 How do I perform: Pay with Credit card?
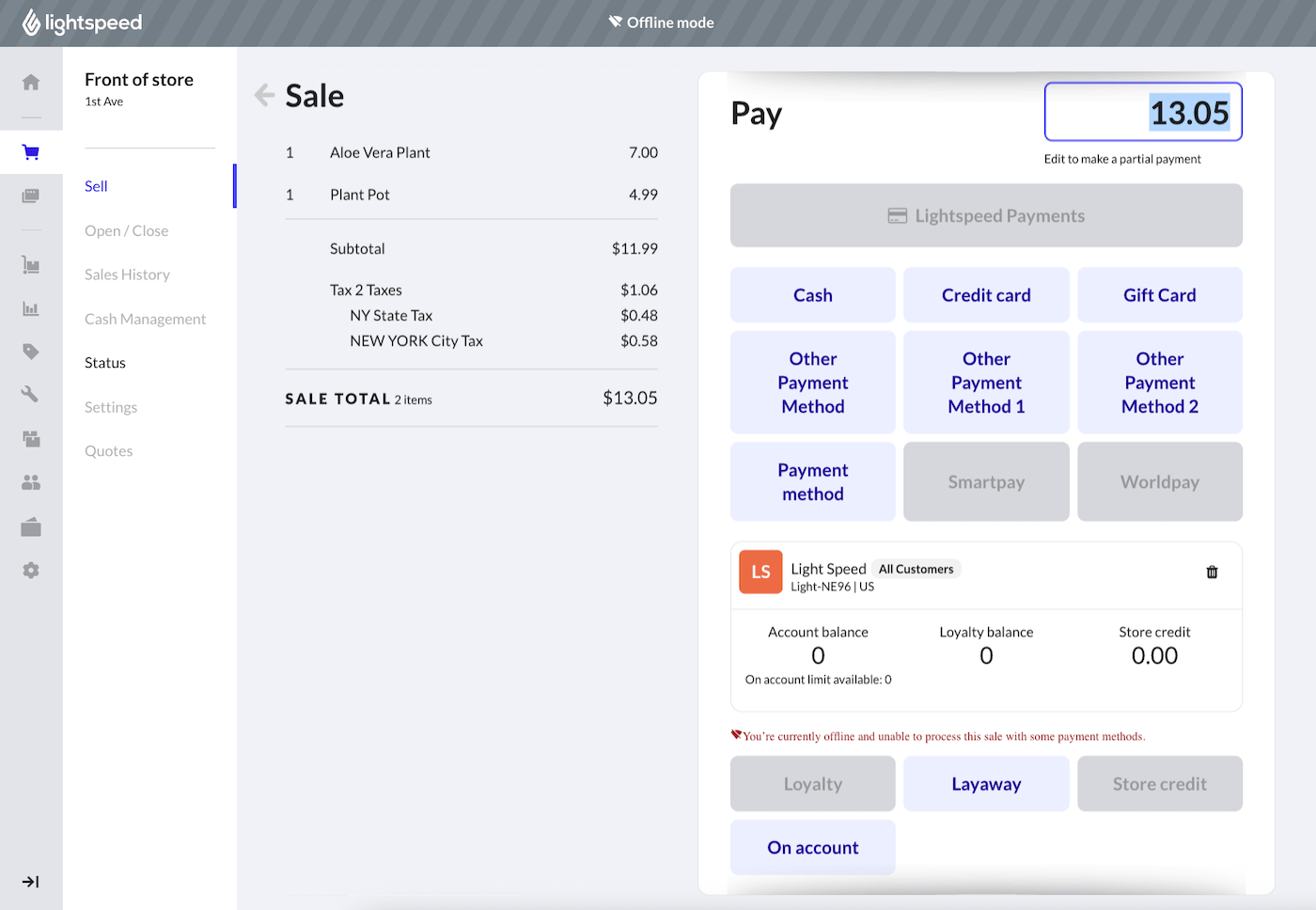986,295
